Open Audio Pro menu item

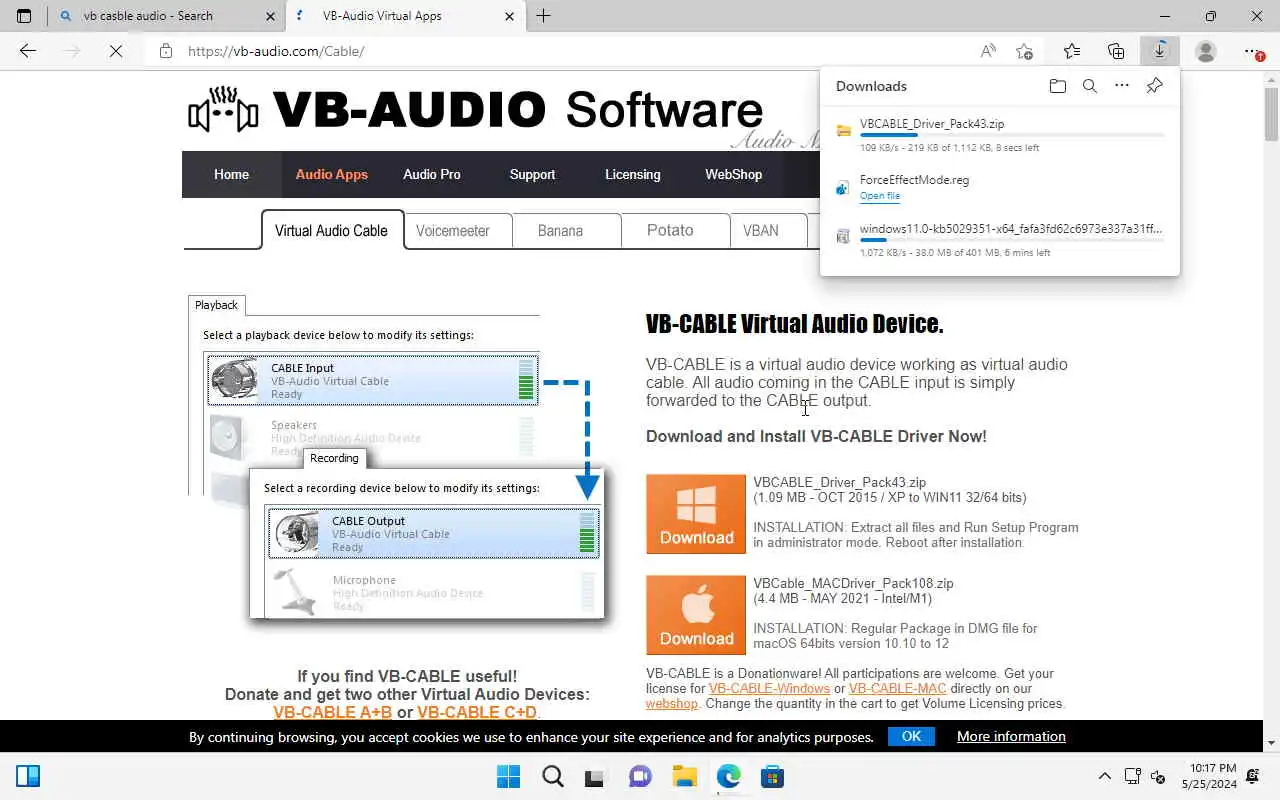click(x=432, y=174)
